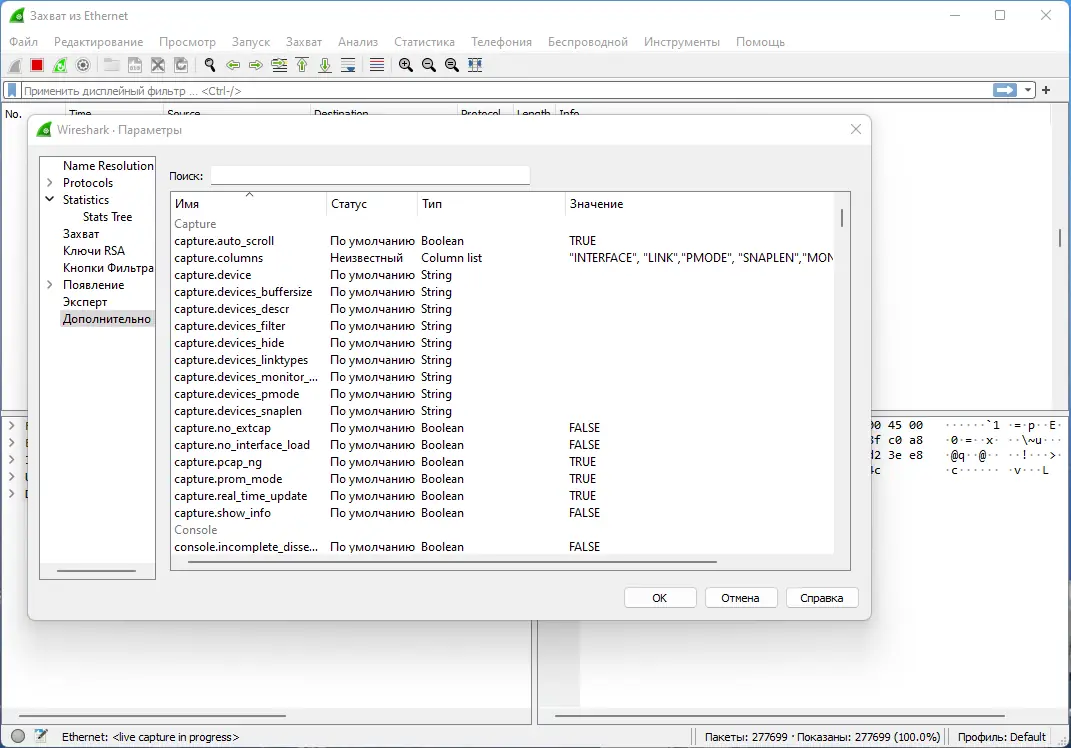The width and height of the screenshot is (1071, 748).
Task: Click the start capture shark fin icon
Action: pos(14,65)
